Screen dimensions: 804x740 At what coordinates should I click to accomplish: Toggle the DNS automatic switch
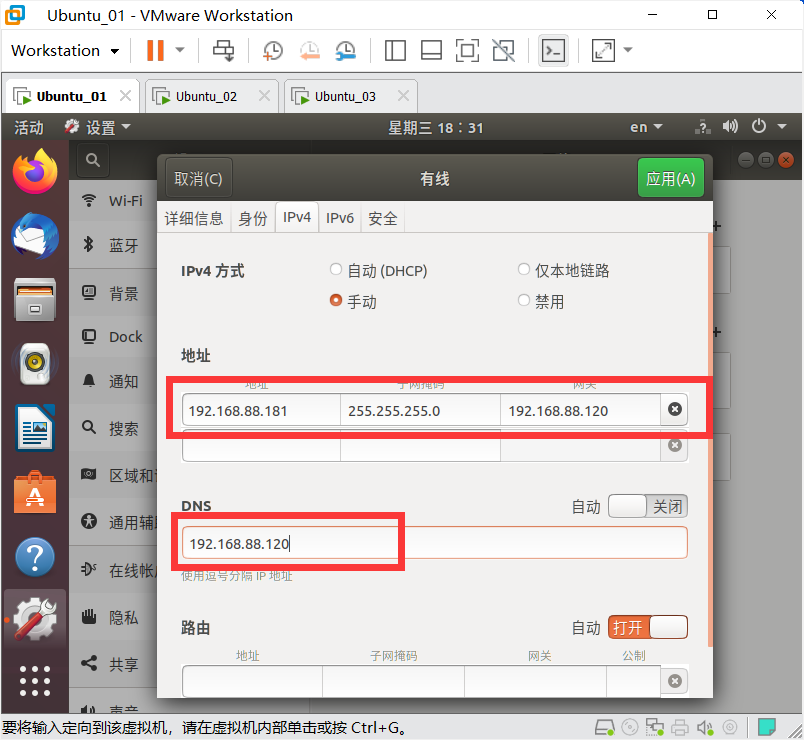[x=647, y=507]
